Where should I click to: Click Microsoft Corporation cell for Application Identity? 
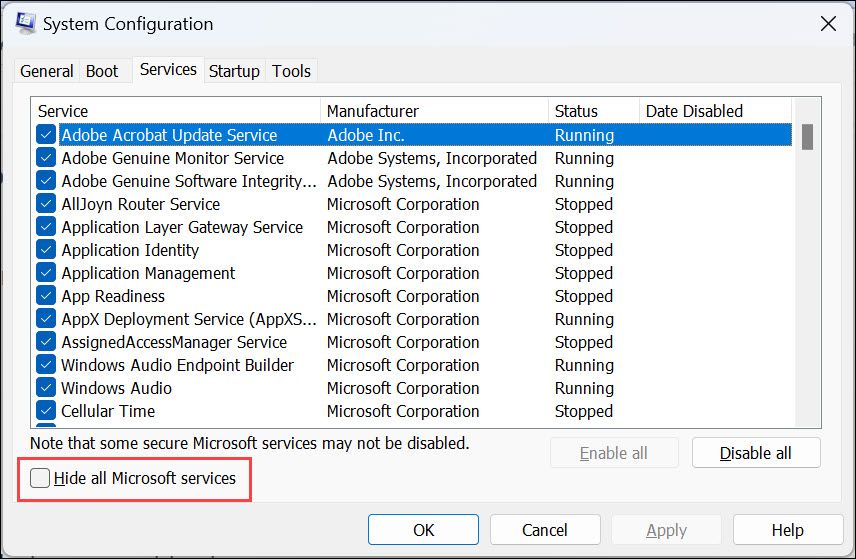(403, 249)
